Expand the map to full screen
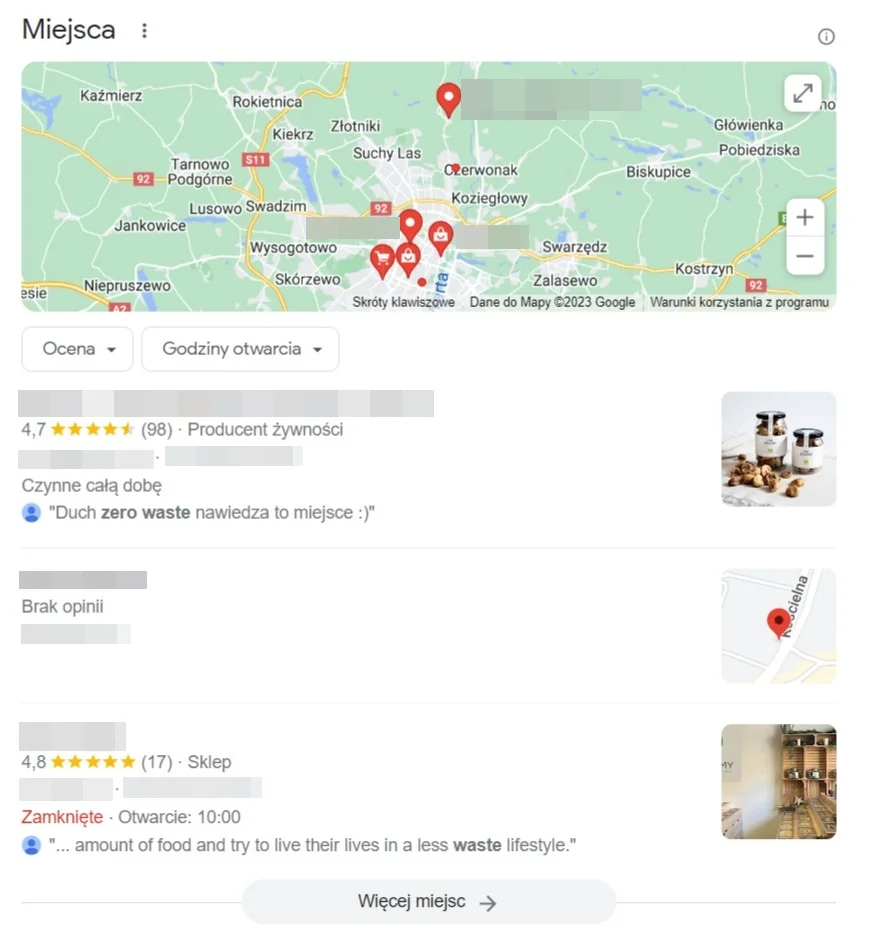The width and height of the screenshot is (871, 948). pos(803,93)
